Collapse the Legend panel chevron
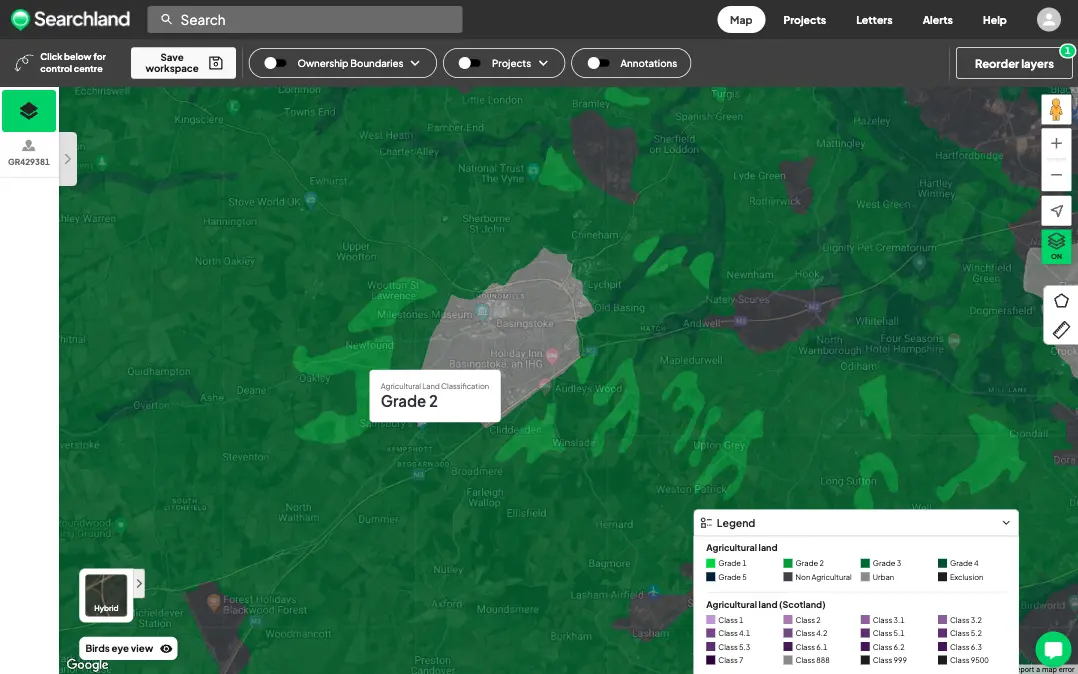Screen dimensions: 1078x674 1005,522
